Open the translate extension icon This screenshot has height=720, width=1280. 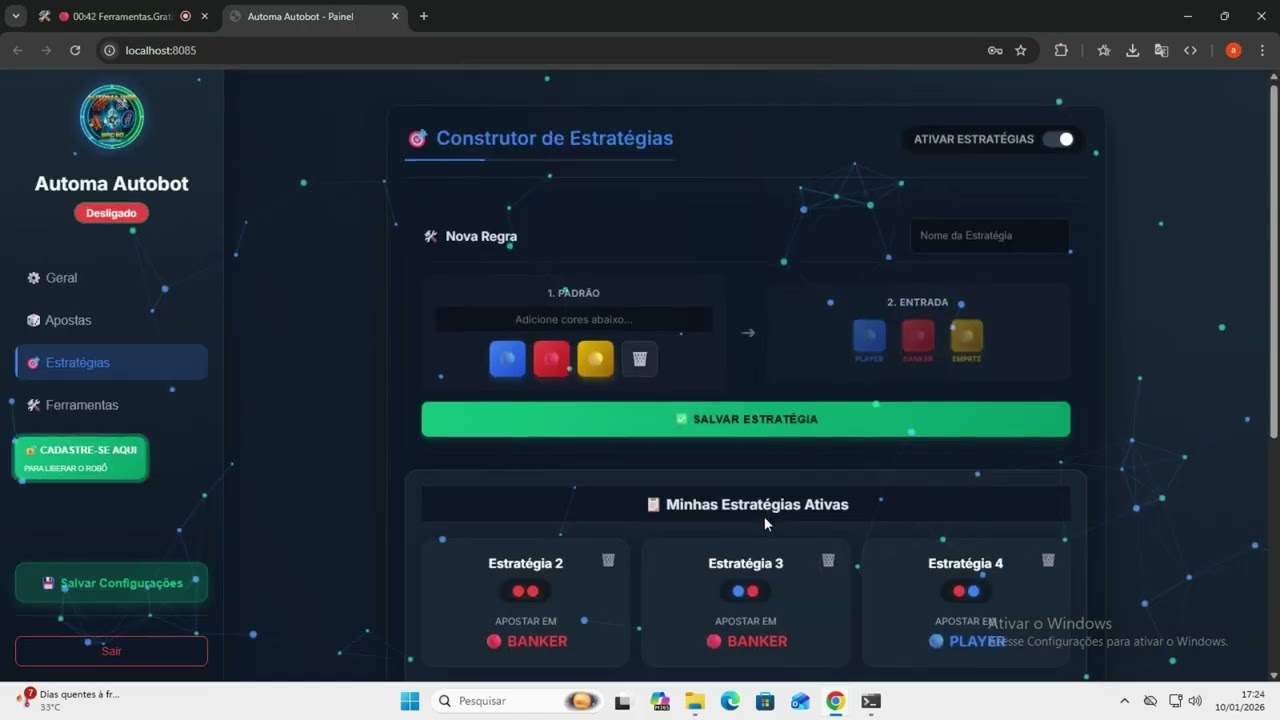pos(1161,50)
